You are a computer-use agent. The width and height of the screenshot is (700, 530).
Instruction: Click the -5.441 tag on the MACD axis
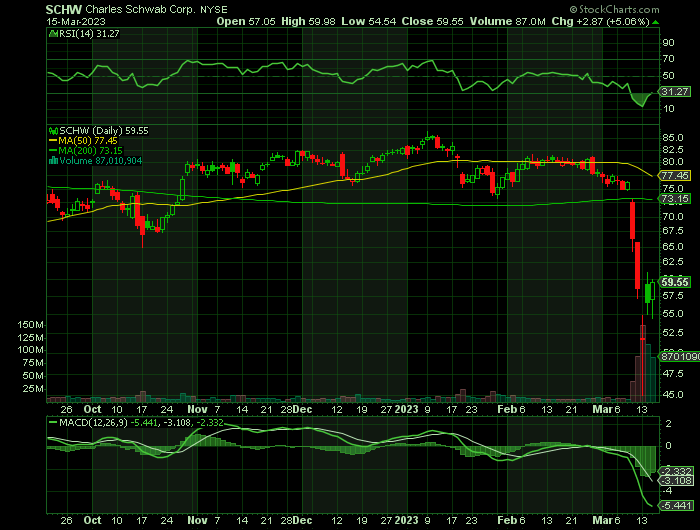tap(677, 505)
